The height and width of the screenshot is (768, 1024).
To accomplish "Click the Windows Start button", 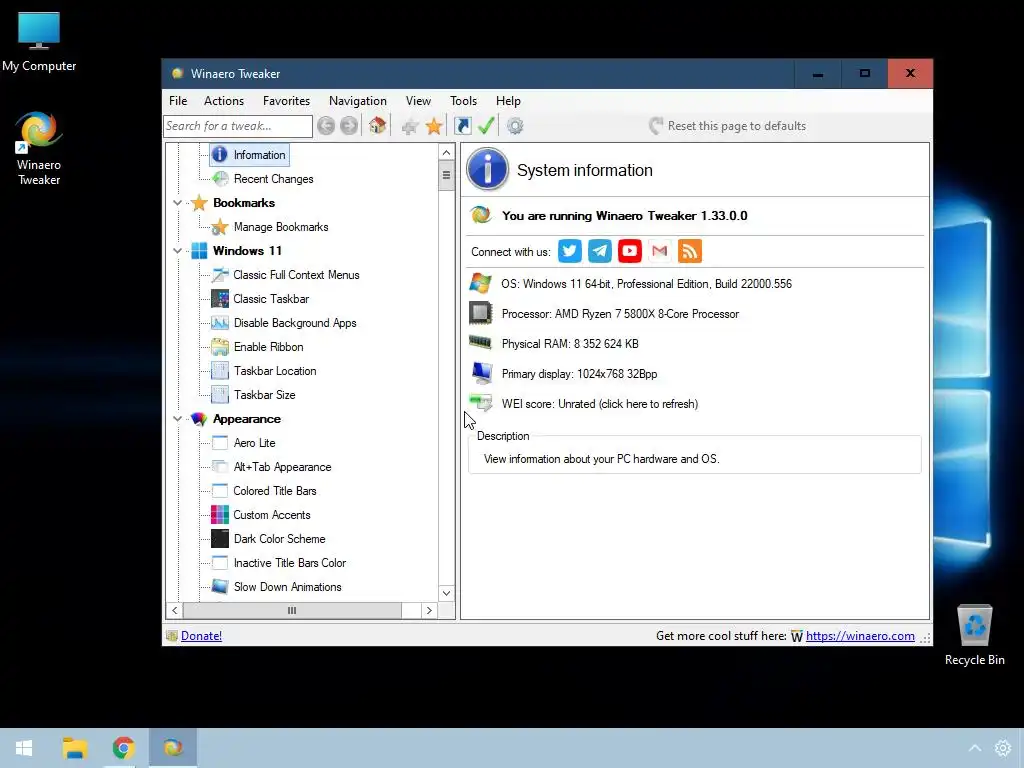I will (x=24, y=748).
